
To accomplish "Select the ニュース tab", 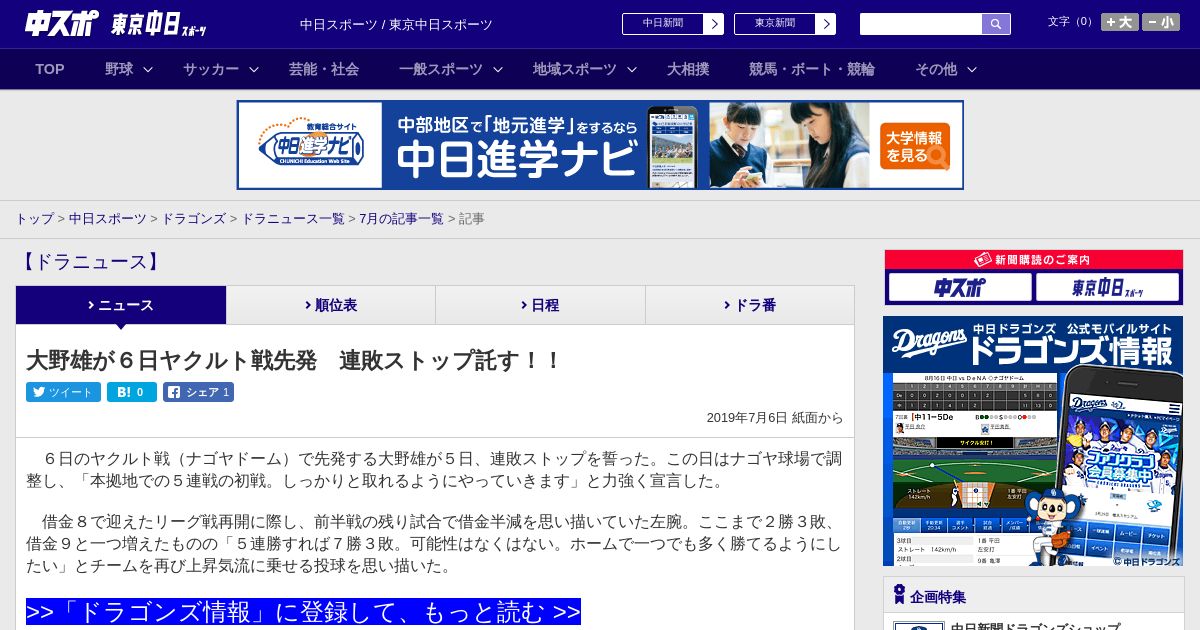I will [121, 305].
